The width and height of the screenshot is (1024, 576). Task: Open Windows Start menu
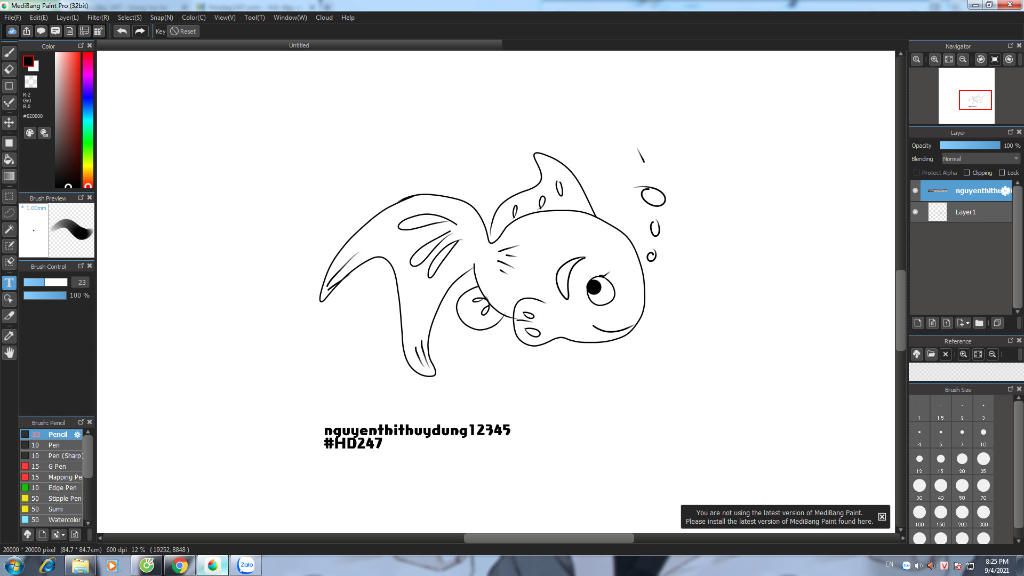click(13, 566)
